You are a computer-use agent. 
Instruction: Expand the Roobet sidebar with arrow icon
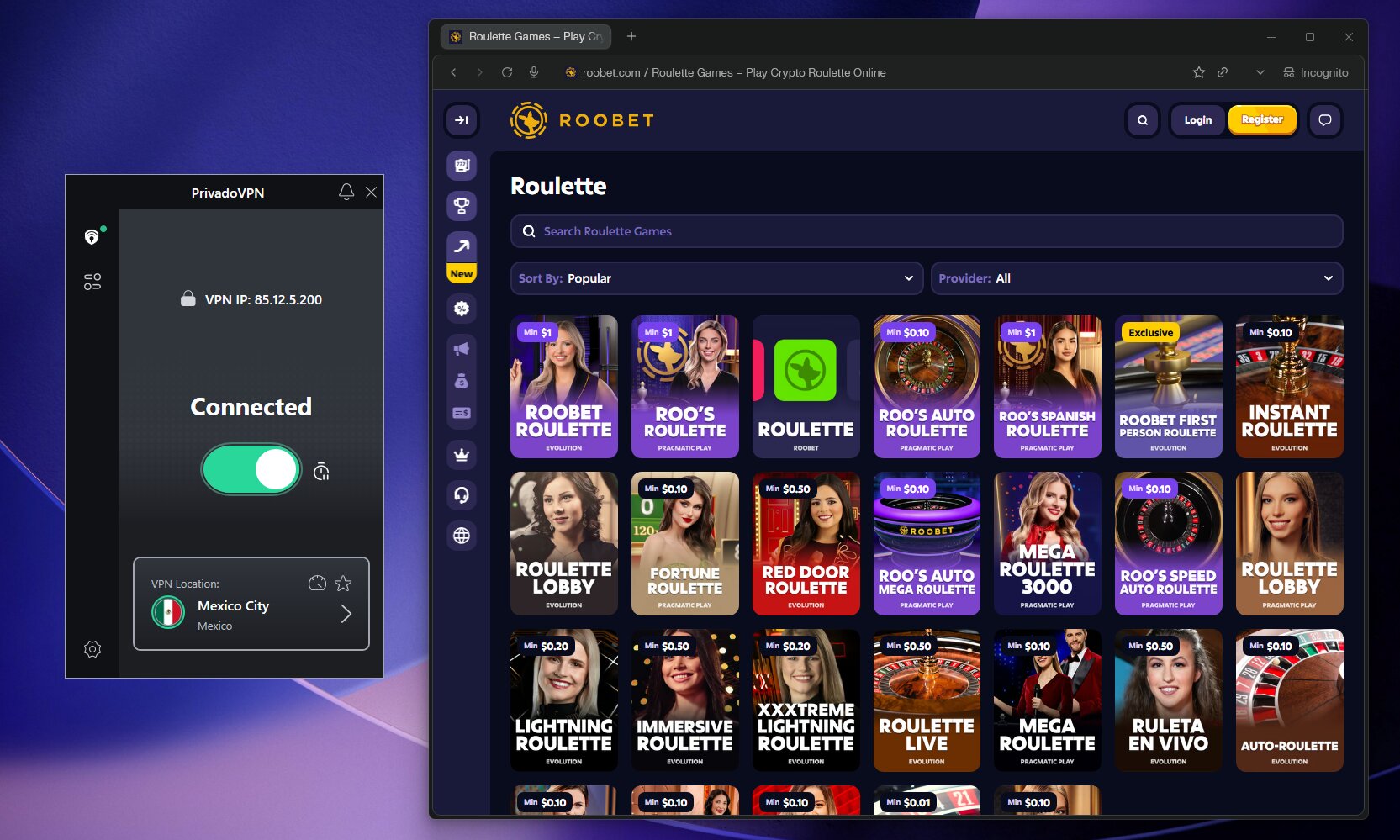tap(462, 120)
